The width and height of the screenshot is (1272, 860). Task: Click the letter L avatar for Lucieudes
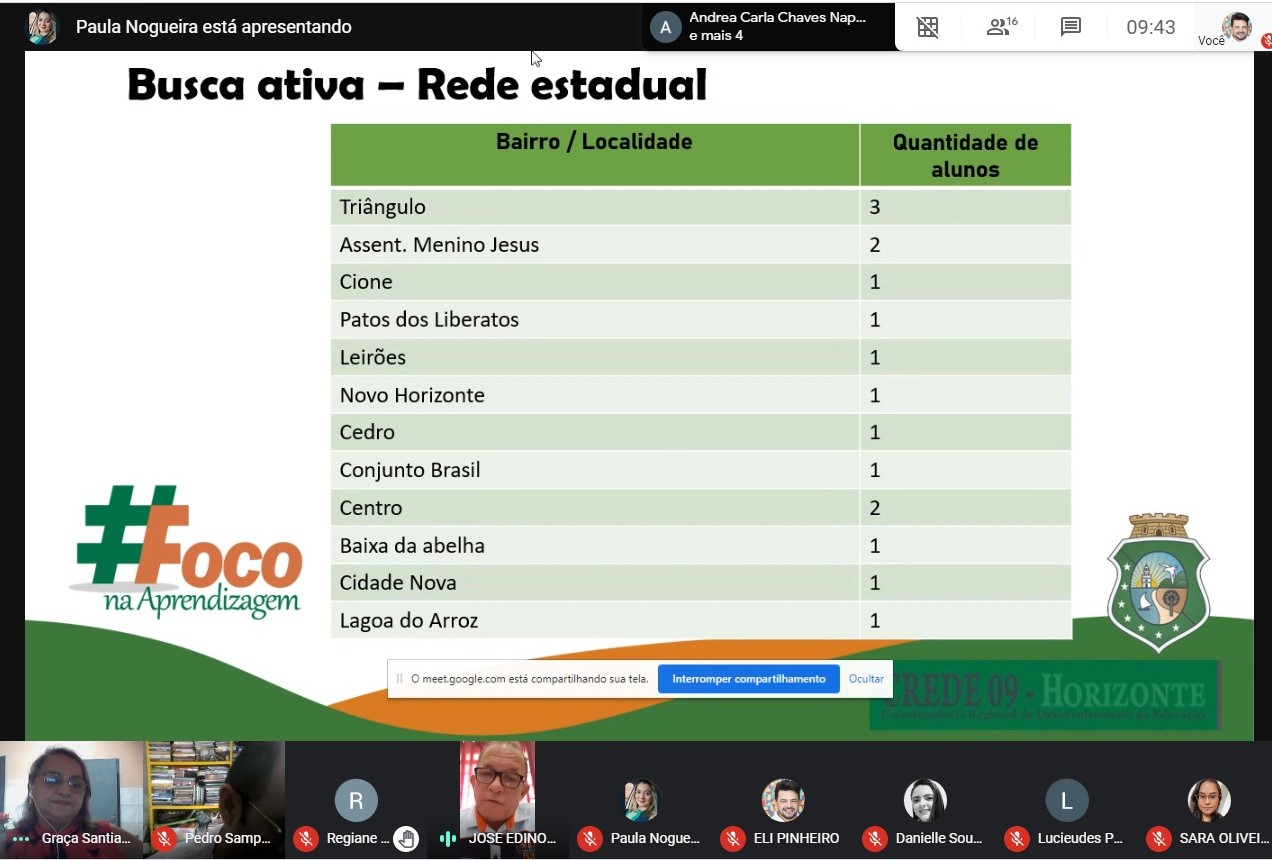(1066, 800)
